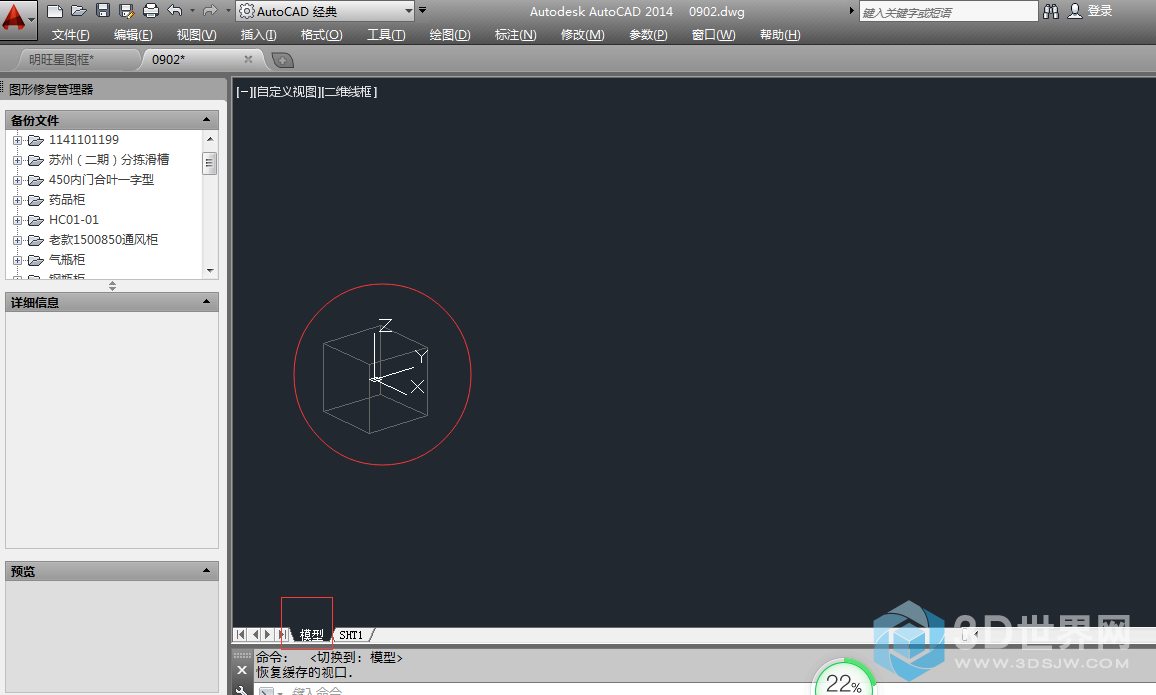Expand the 450内门合叶一字型 tree node
Screen dimensions: 1156x695
click(18, 180)
